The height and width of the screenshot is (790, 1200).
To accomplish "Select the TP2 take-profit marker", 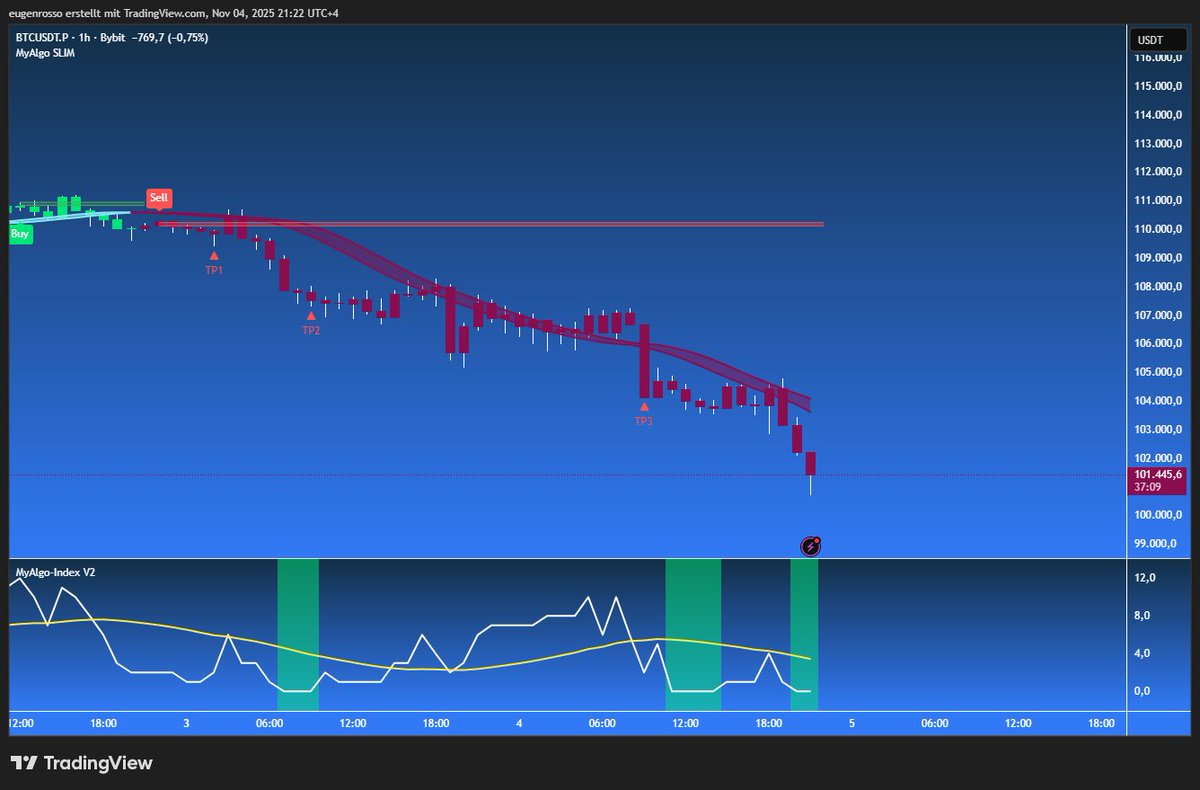I will click(x=311, y=324).
